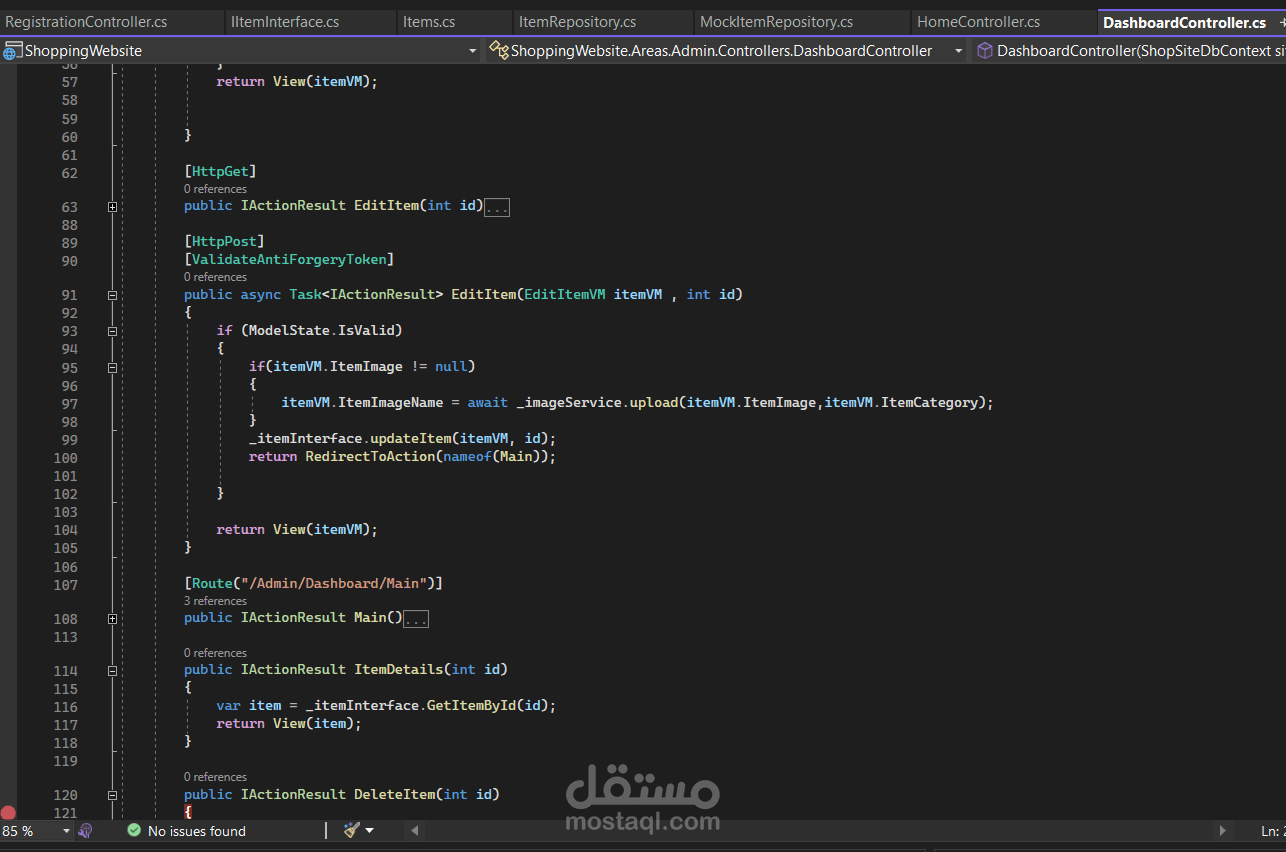Collapse the ItemDetails method at line 114
Viewport: 1286px width, 852px height.
point(112,671)
